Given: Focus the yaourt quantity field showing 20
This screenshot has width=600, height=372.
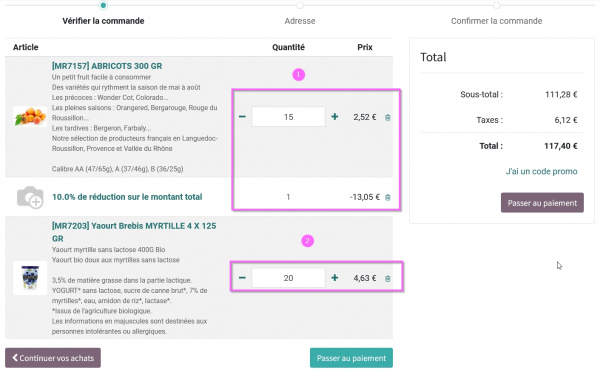Looking at the screenshot, I should click(289, 278).
